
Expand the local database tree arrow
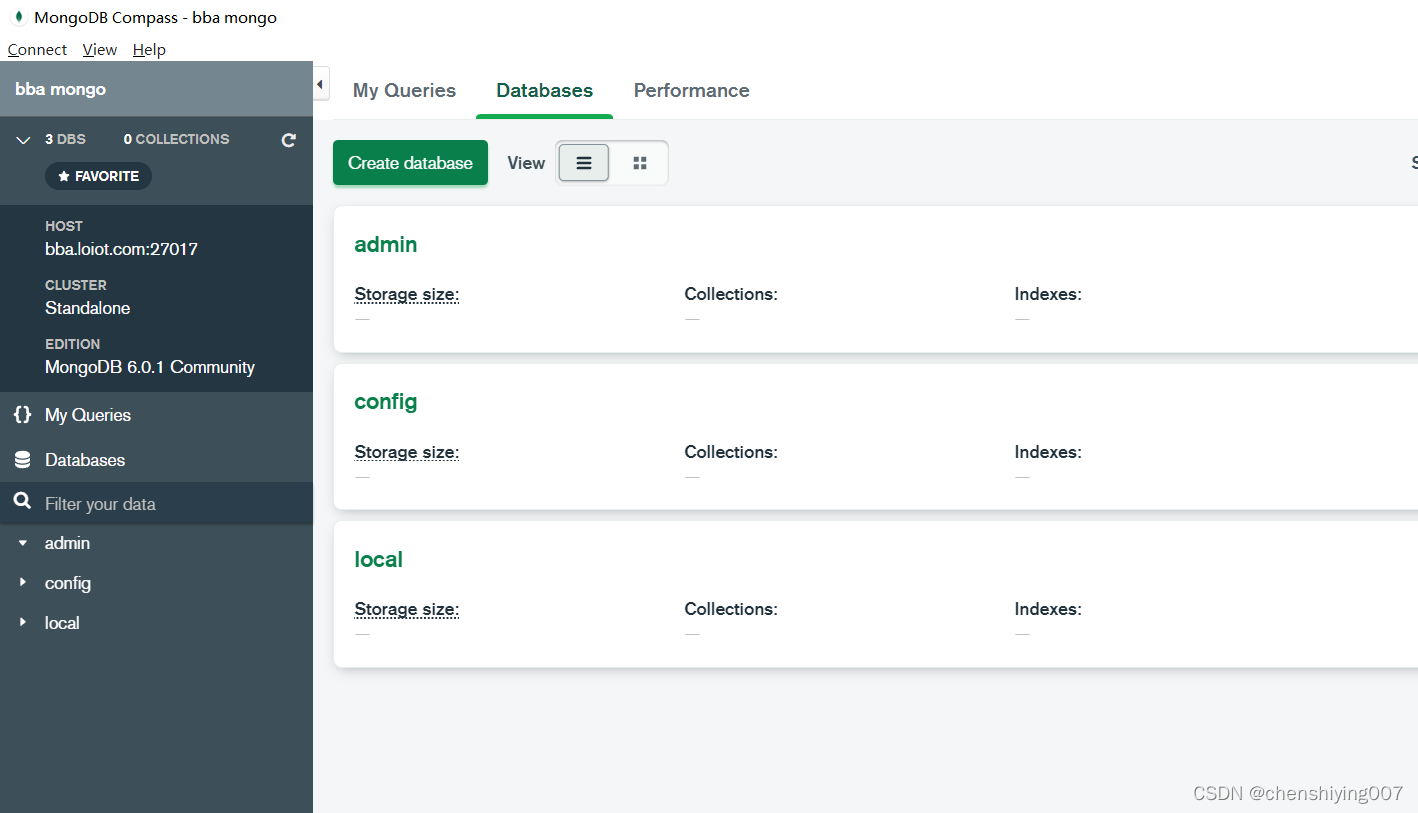[x=23, y=622]
